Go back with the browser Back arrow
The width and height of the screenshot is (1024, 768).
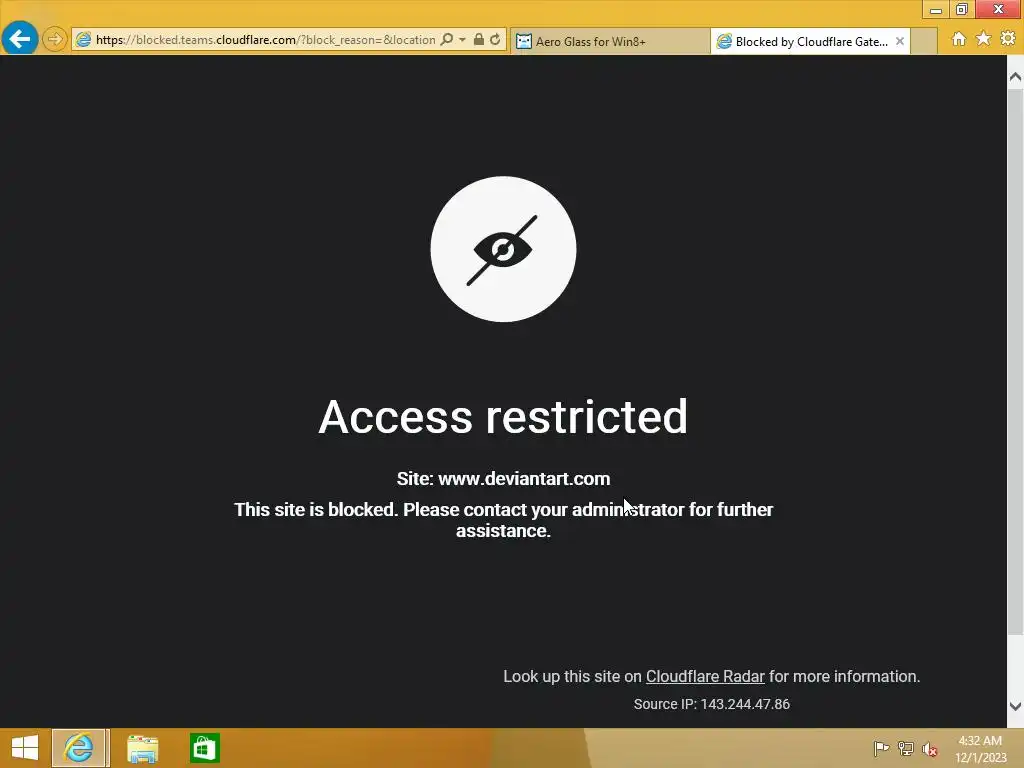20,39
